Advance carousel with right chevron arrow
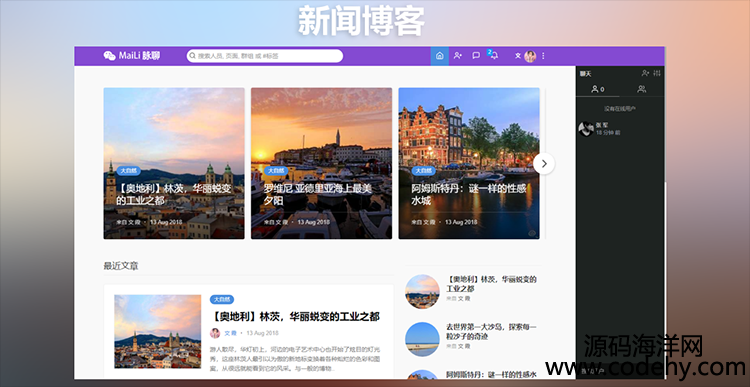 [544, 164]
